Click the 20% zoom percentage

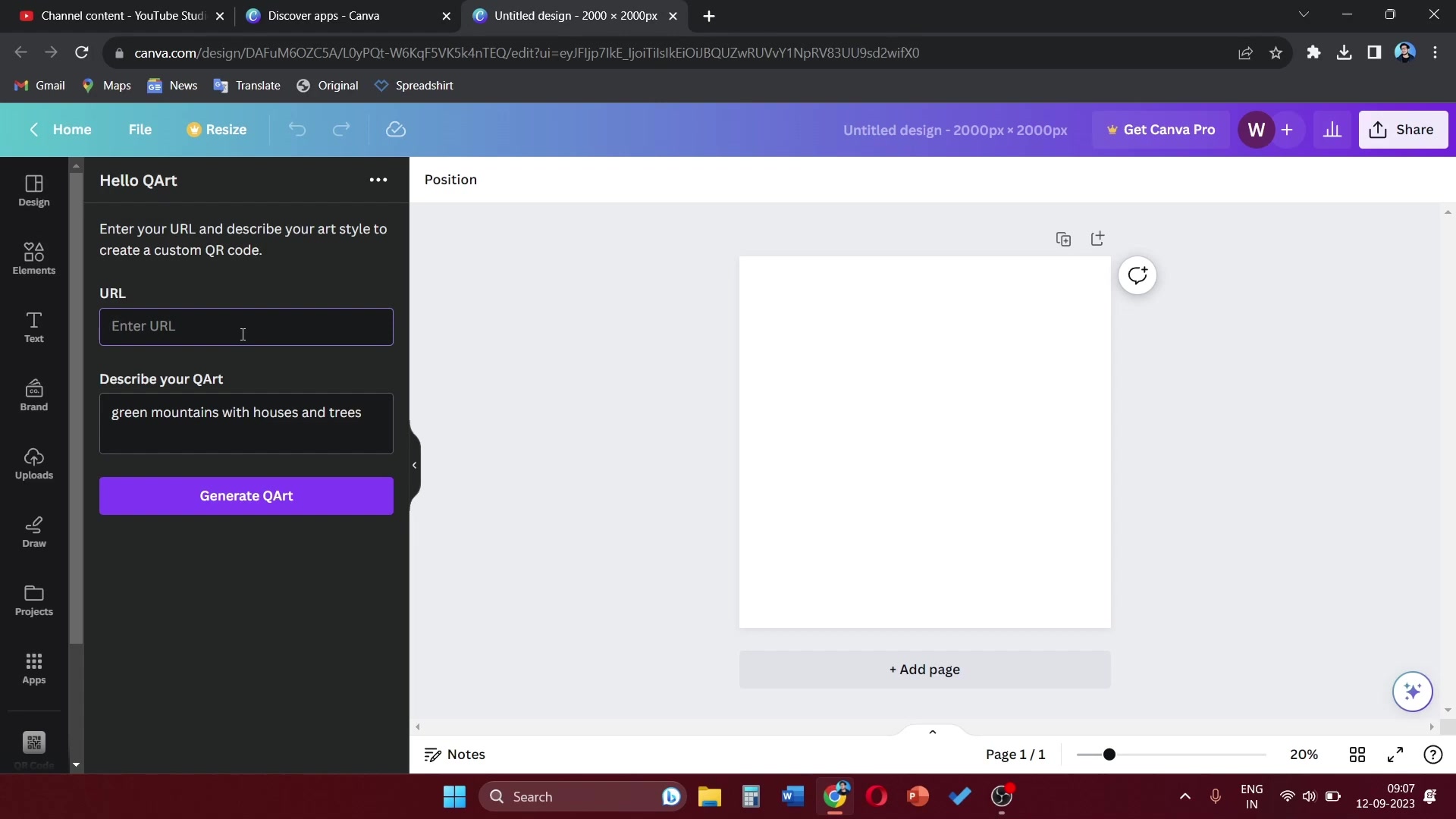click(x=1304, y=755)
